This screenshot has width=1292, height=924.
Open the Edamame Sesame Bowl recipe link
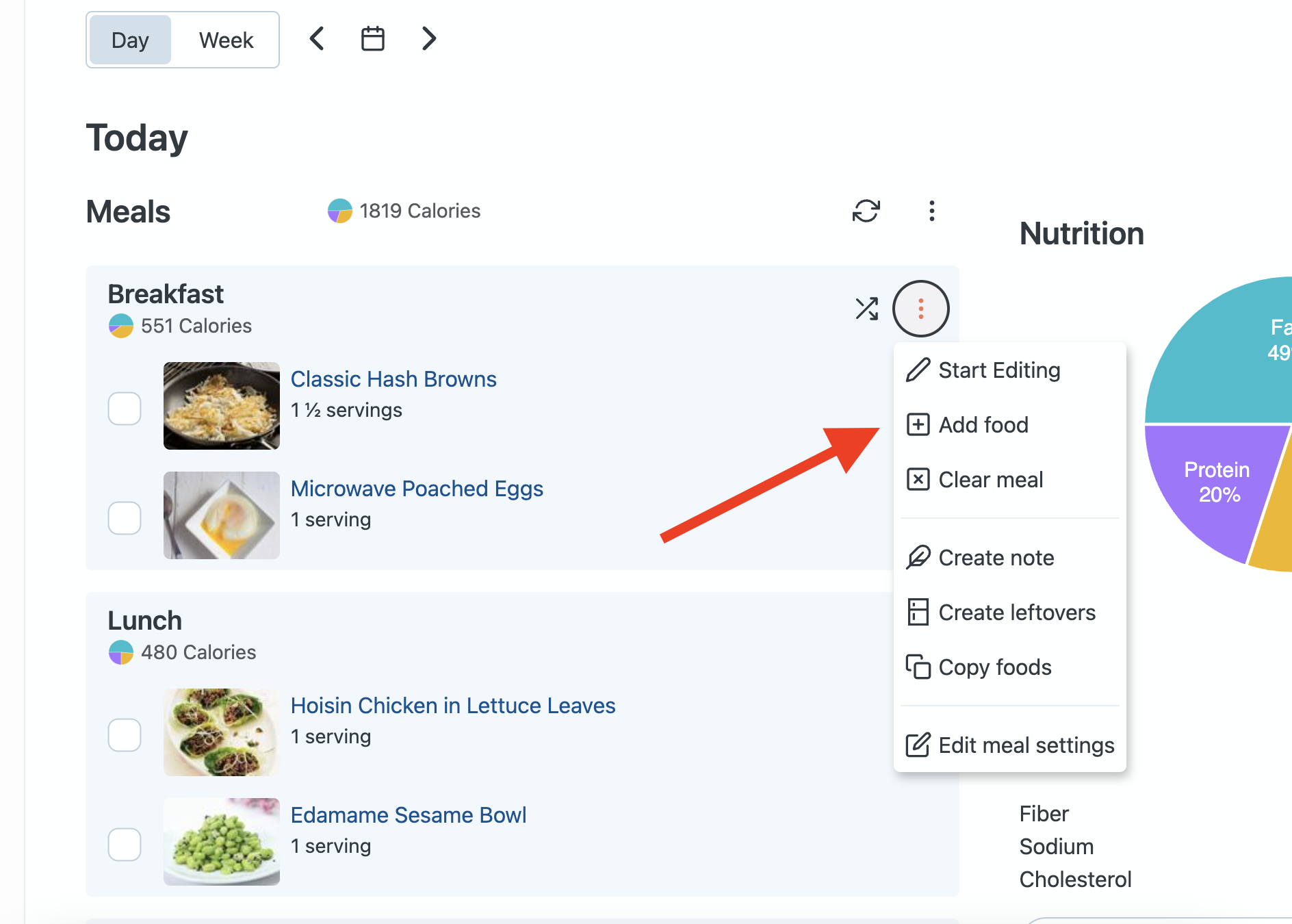409,815
